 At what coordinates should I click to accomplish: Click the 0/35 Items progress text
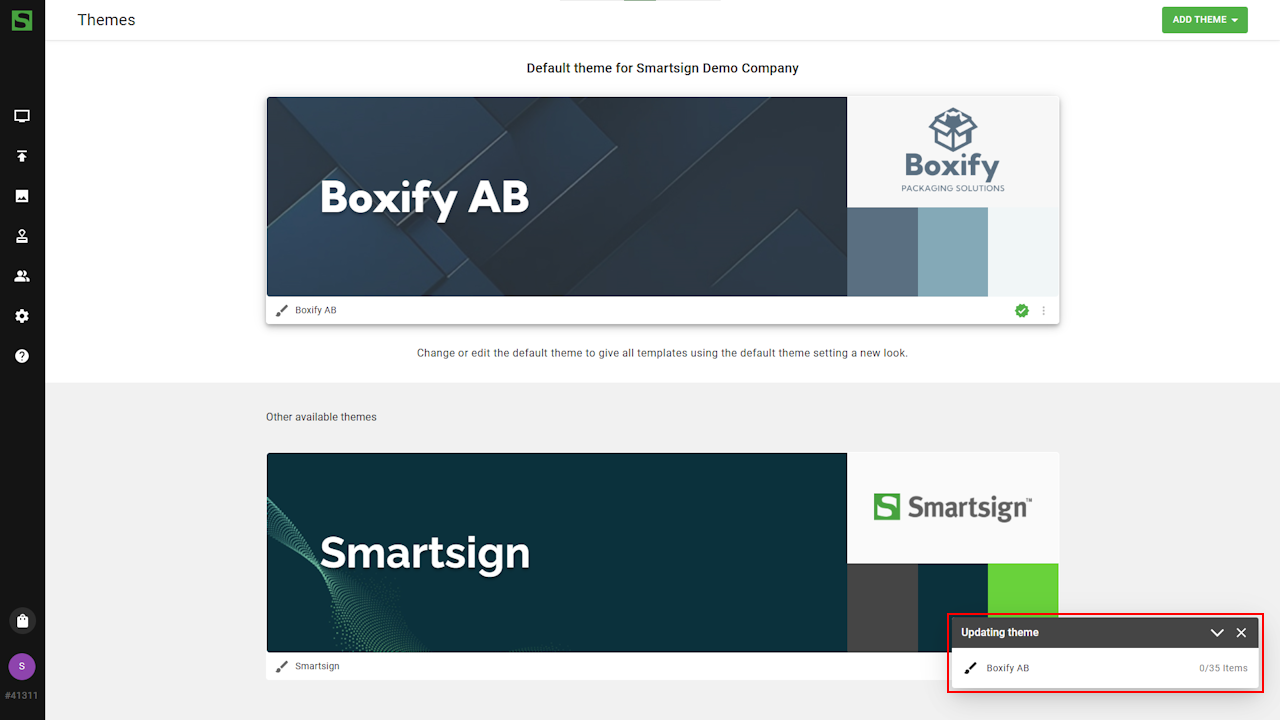[1223, 668]
